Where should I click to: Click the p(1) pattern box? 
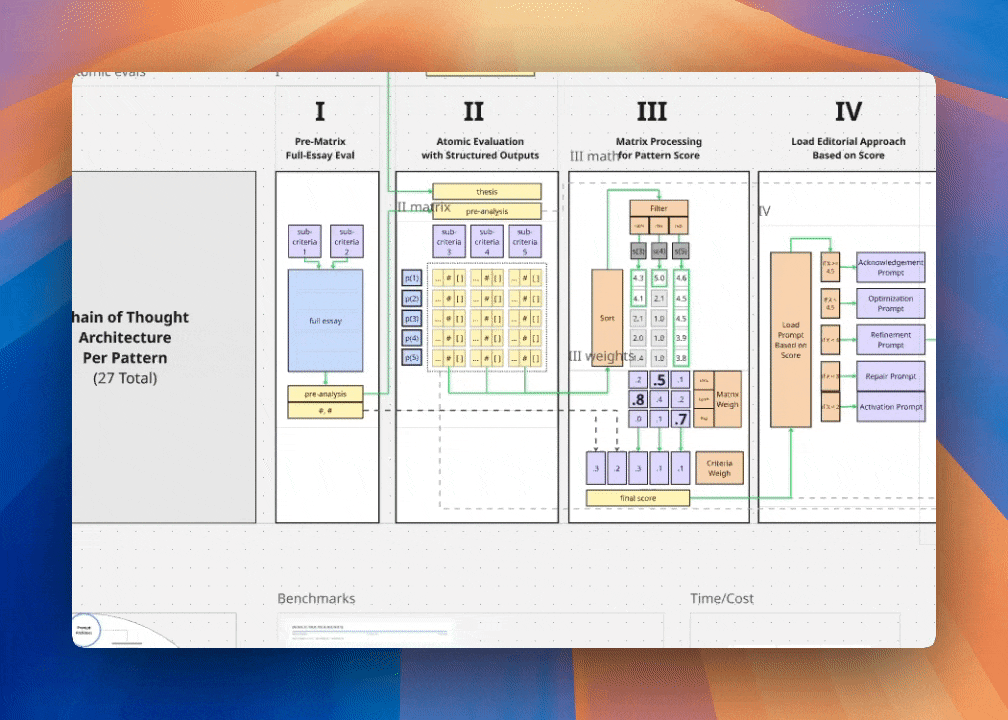coord(412,278)
